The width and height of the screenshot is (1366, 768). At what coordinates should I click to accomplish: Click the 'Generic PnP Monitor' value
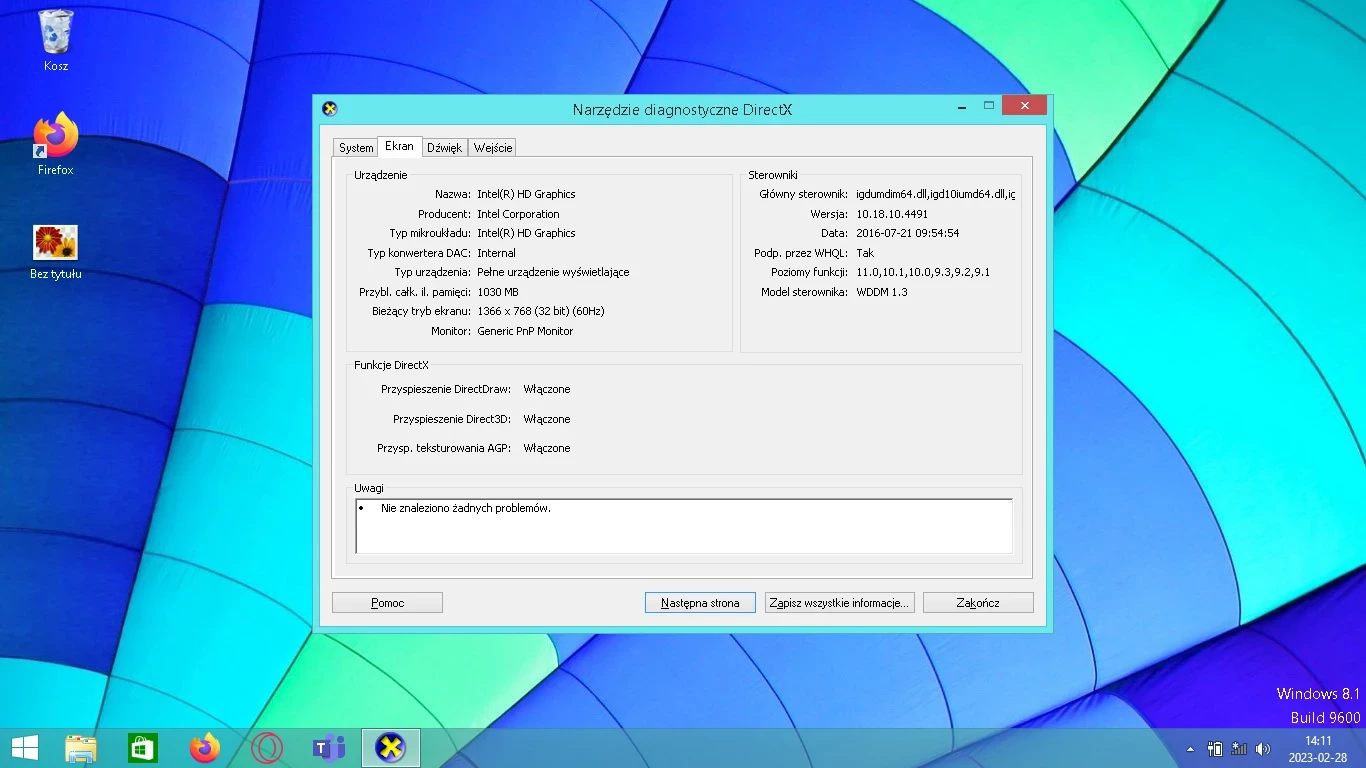(525, 331)
